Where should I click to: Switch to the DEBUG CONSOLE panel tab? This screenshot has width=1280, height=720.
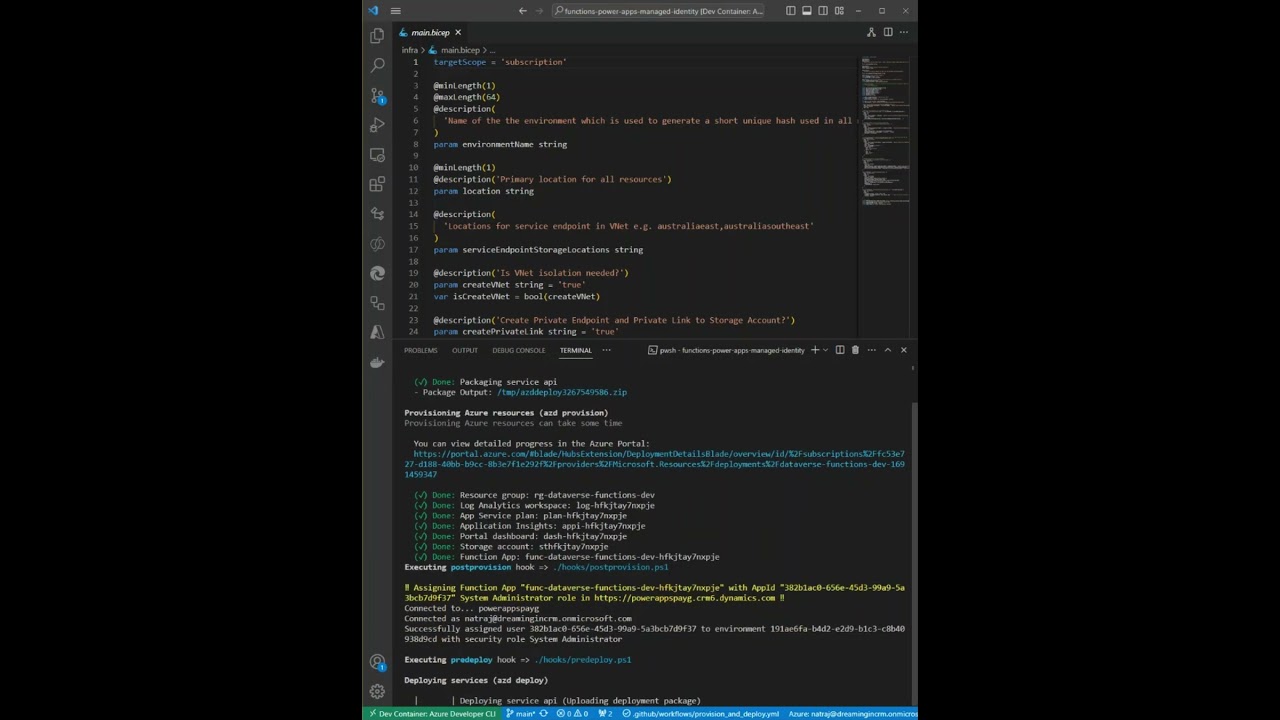518,350
